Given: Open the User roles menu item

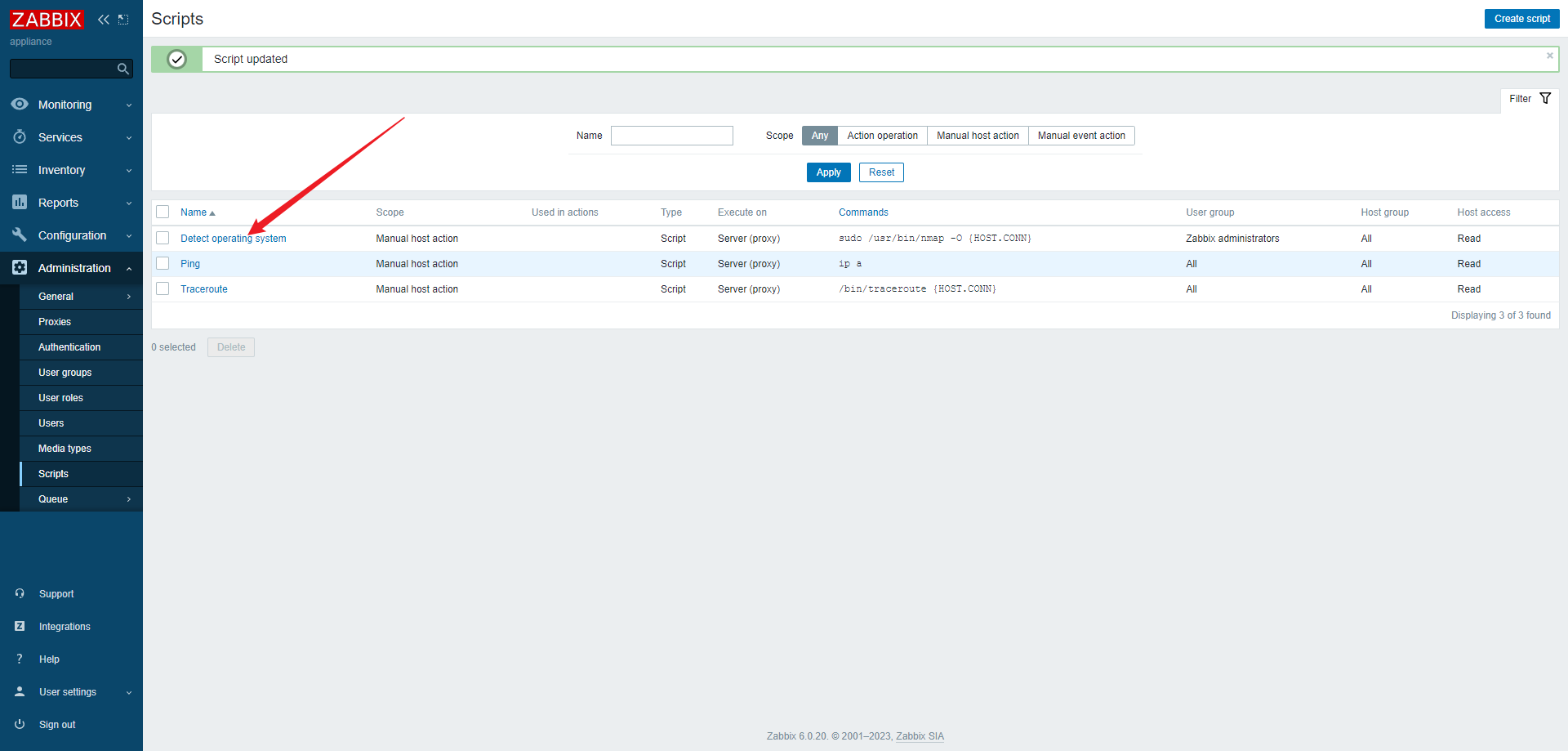Looking at the screenshot, I should (81, 398).
